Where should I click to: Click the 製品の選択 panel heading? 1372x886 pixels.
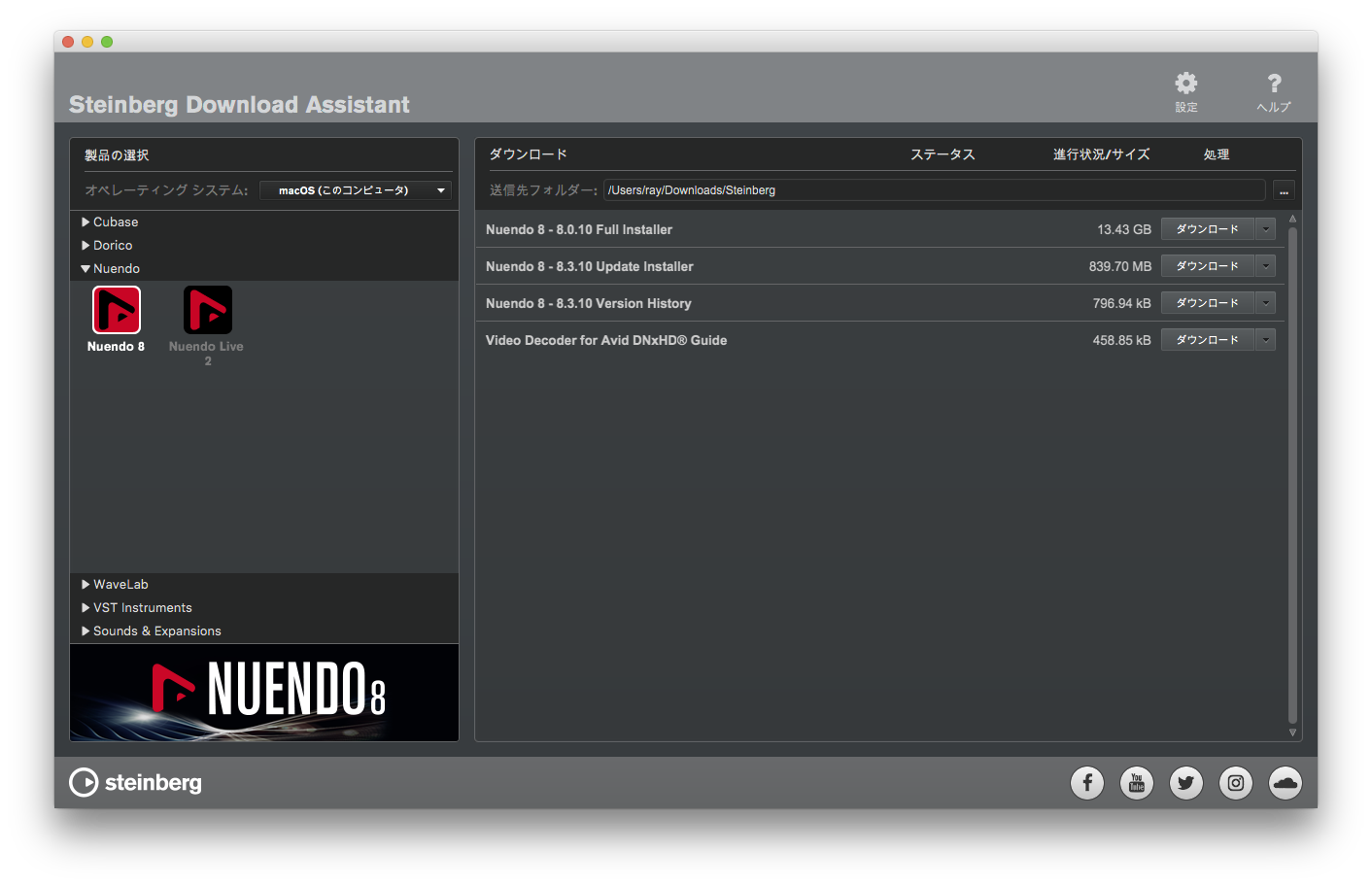(x=117, y=155)
